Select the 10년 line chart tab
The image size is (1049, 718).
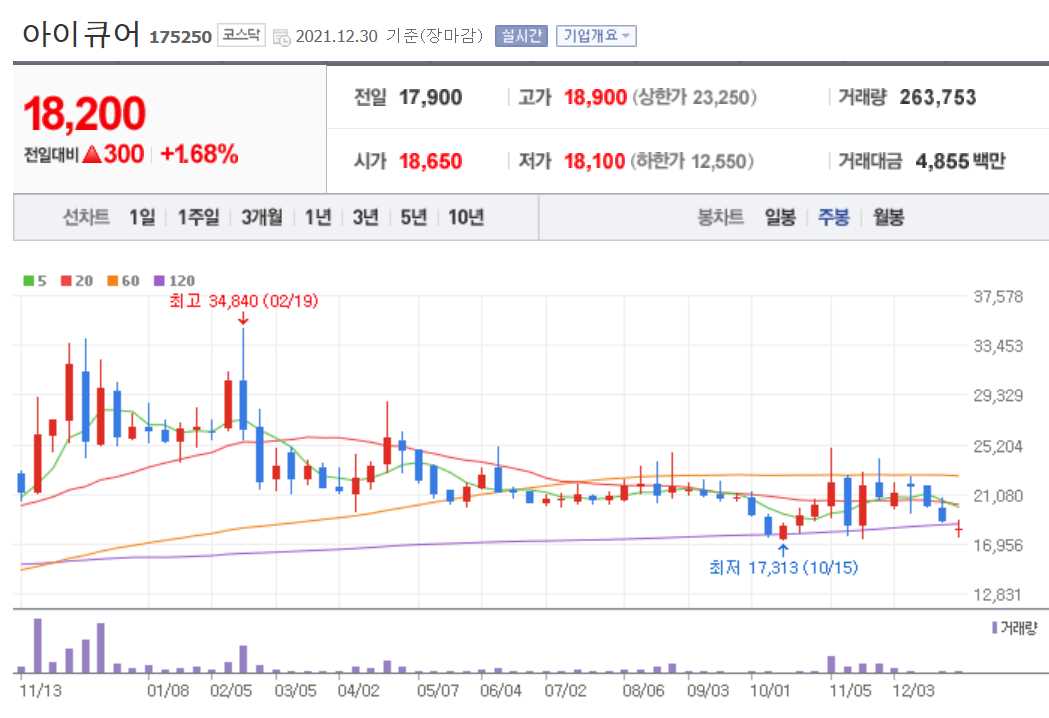[x=466, y=217]
